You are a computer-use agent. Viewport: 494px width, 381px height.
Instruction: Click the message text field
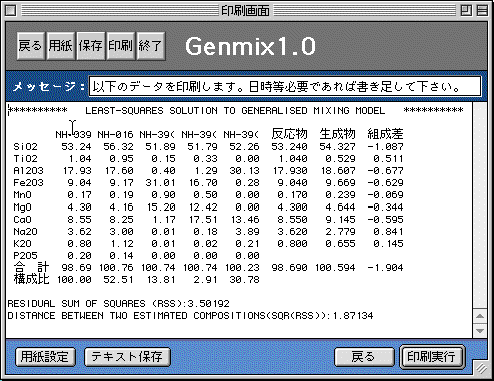point(285,87)
